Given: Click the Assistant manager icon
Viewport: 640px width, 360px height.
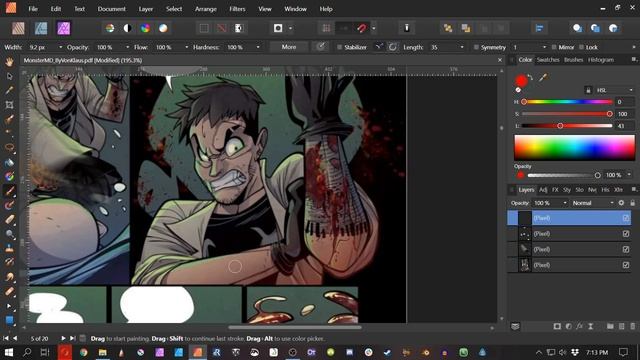Looking at the screenshot, I should click(407, 28).
